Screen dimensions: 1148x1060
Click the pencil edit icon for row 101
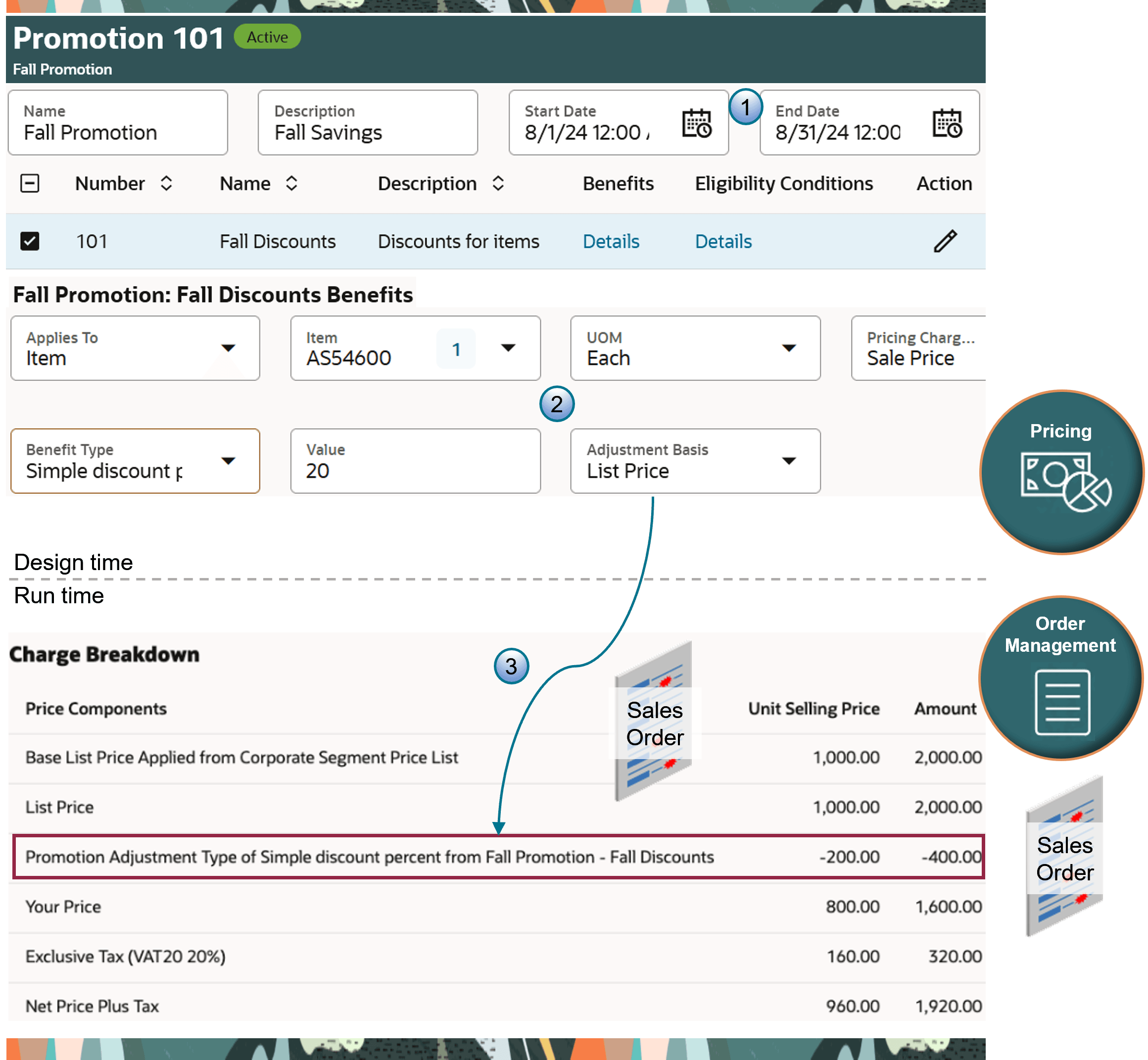click(945, 241)
